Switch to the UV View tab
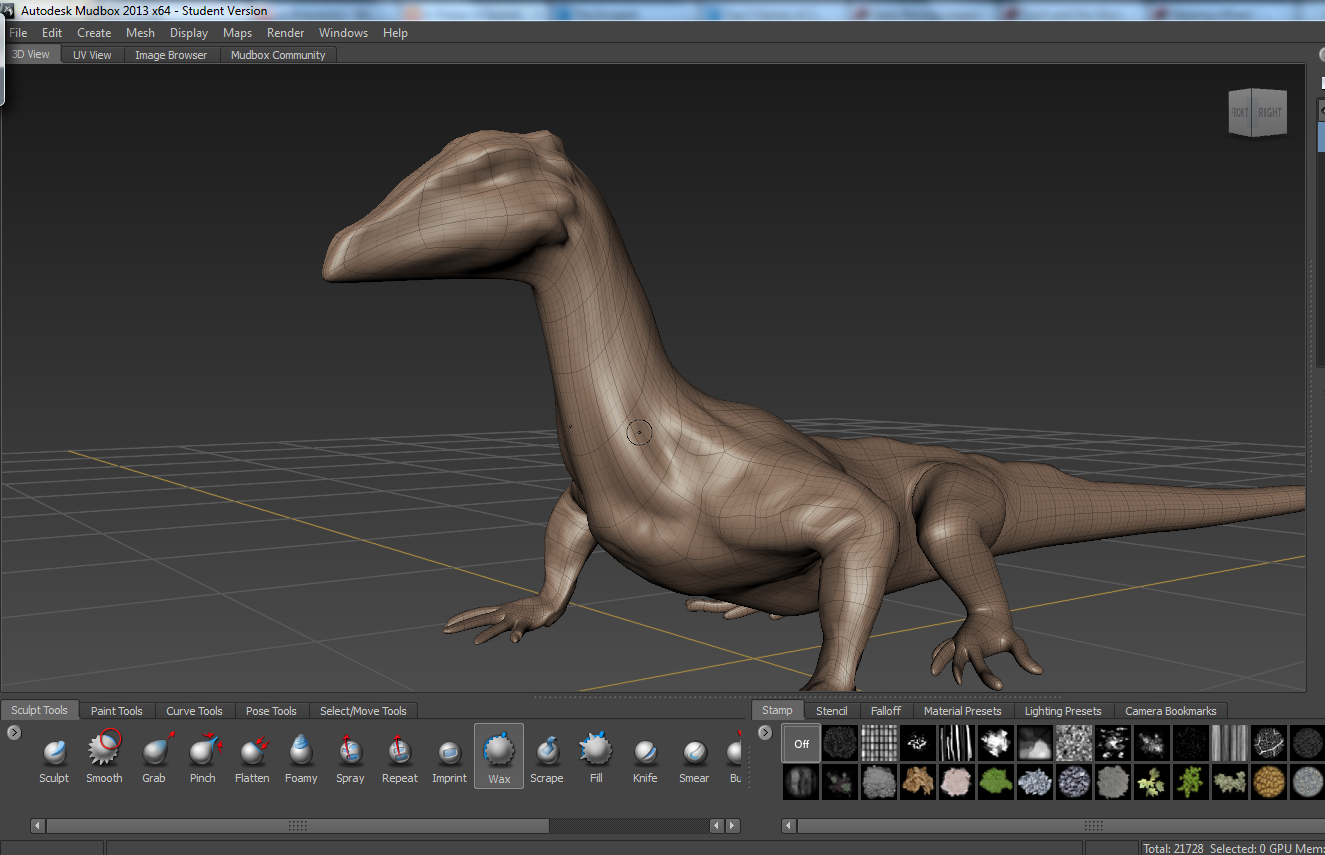The image size is (1325, 855). coord(92,55)
